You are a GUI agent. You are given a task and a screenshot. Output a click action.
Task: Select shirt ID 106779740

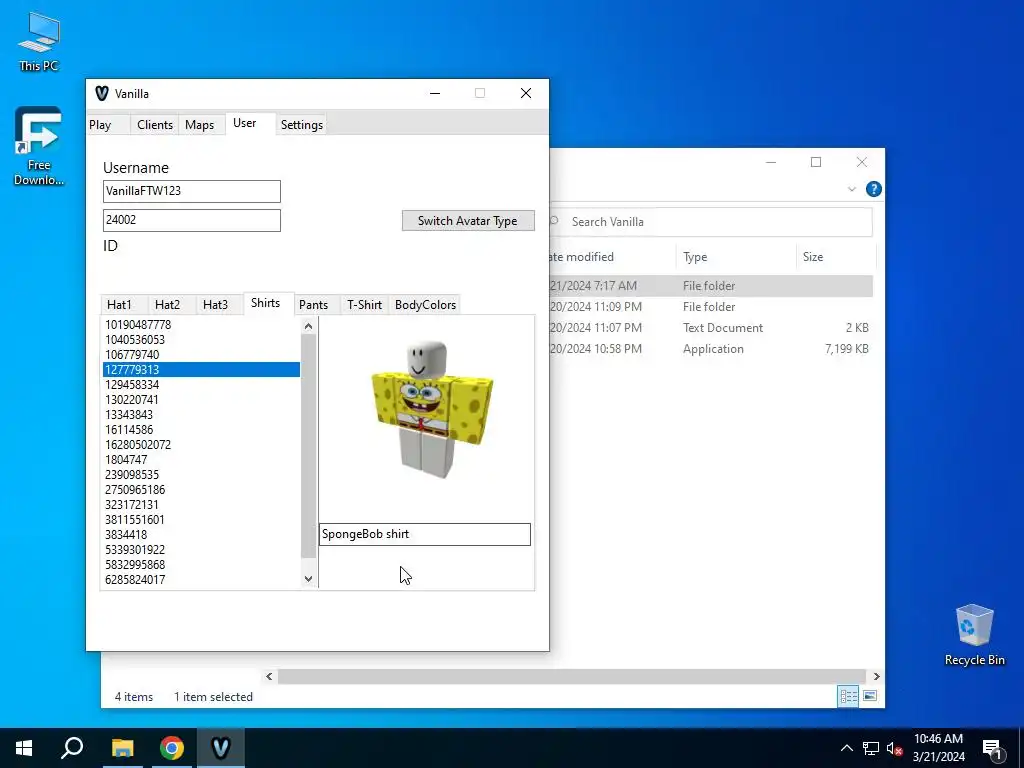click(201, 355)
